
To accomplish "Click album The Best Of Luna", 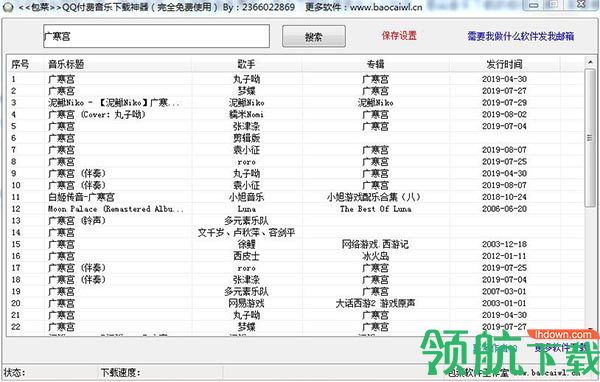I will tap(375, 209).
